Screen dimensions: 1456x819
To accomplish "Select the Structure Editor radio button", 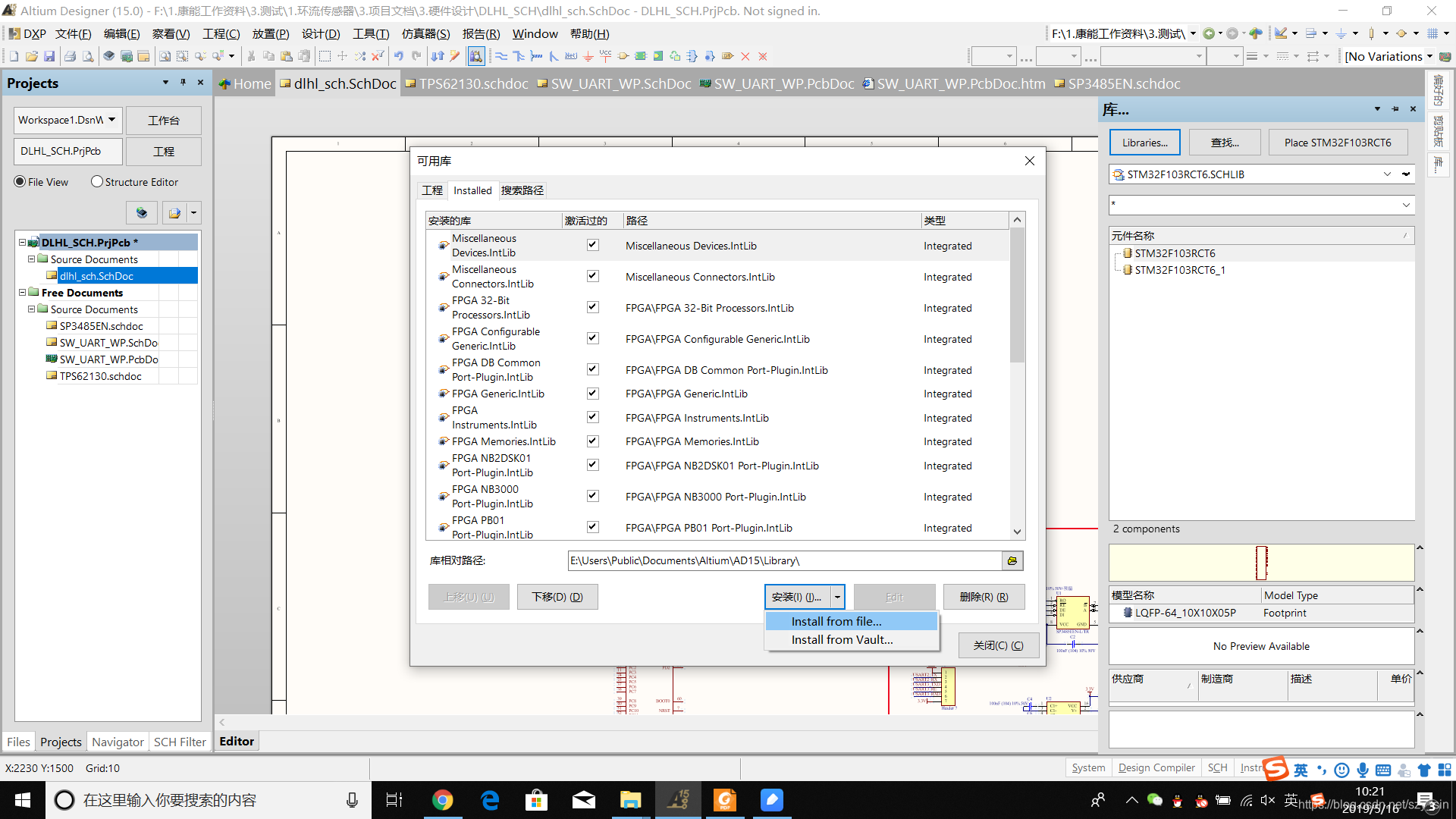I will 97,182.
